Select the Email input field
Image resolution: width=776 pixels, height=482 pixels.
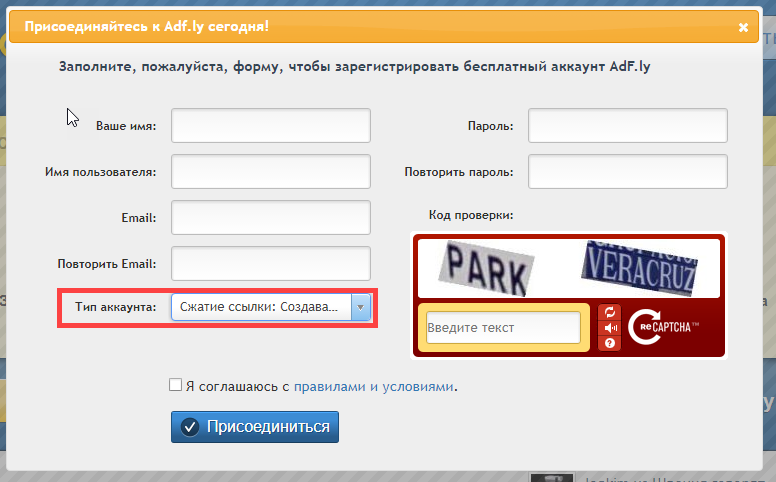point(271,218)
